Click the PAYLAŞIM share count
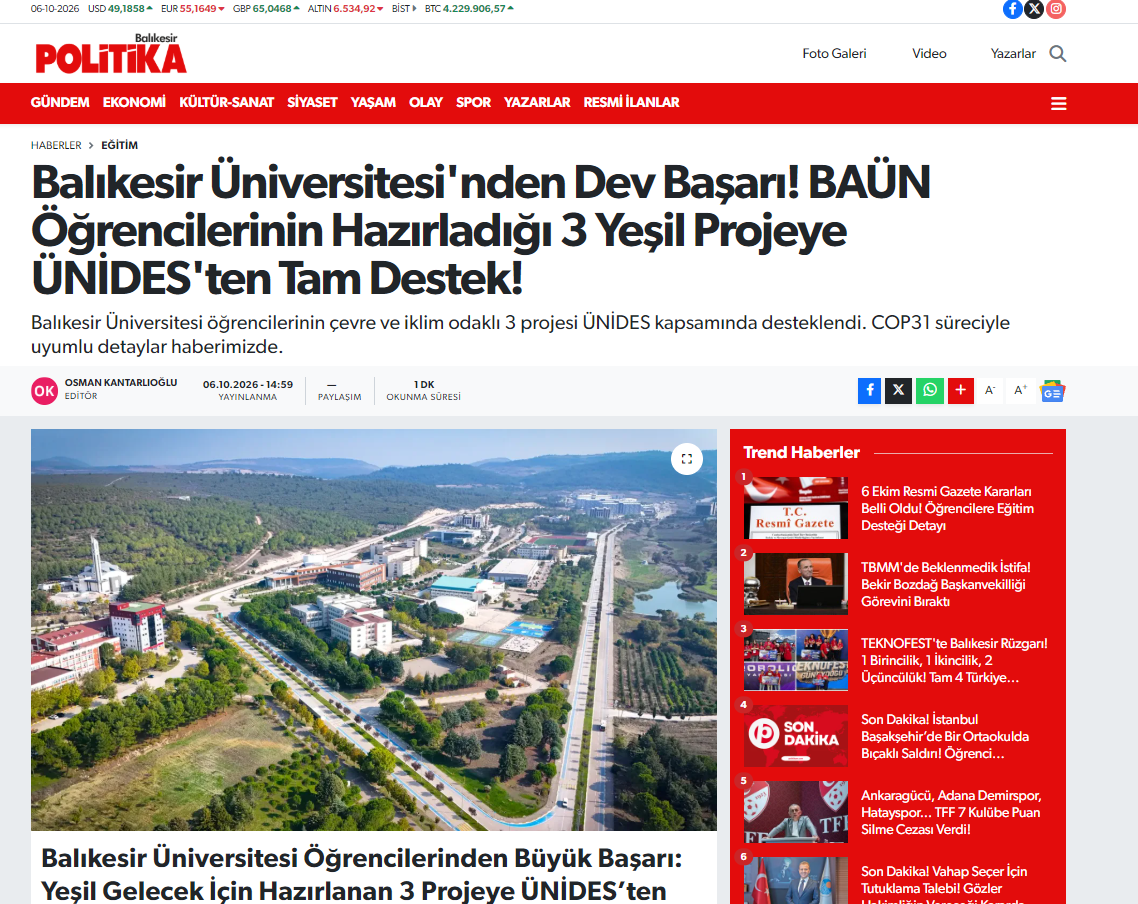The width and height of the screenshot is (1138, 904). coord(339,391)
